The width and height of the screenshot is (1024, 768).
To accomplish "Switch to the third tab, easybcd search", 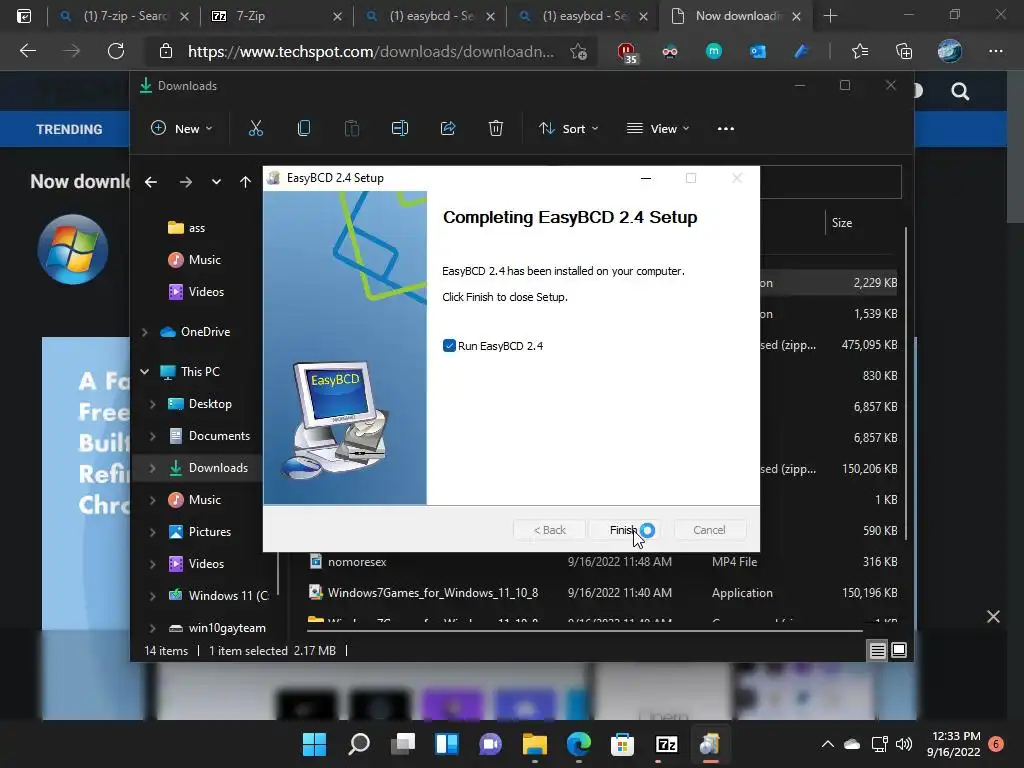I will pyautogui.click(x=430, y=16).
